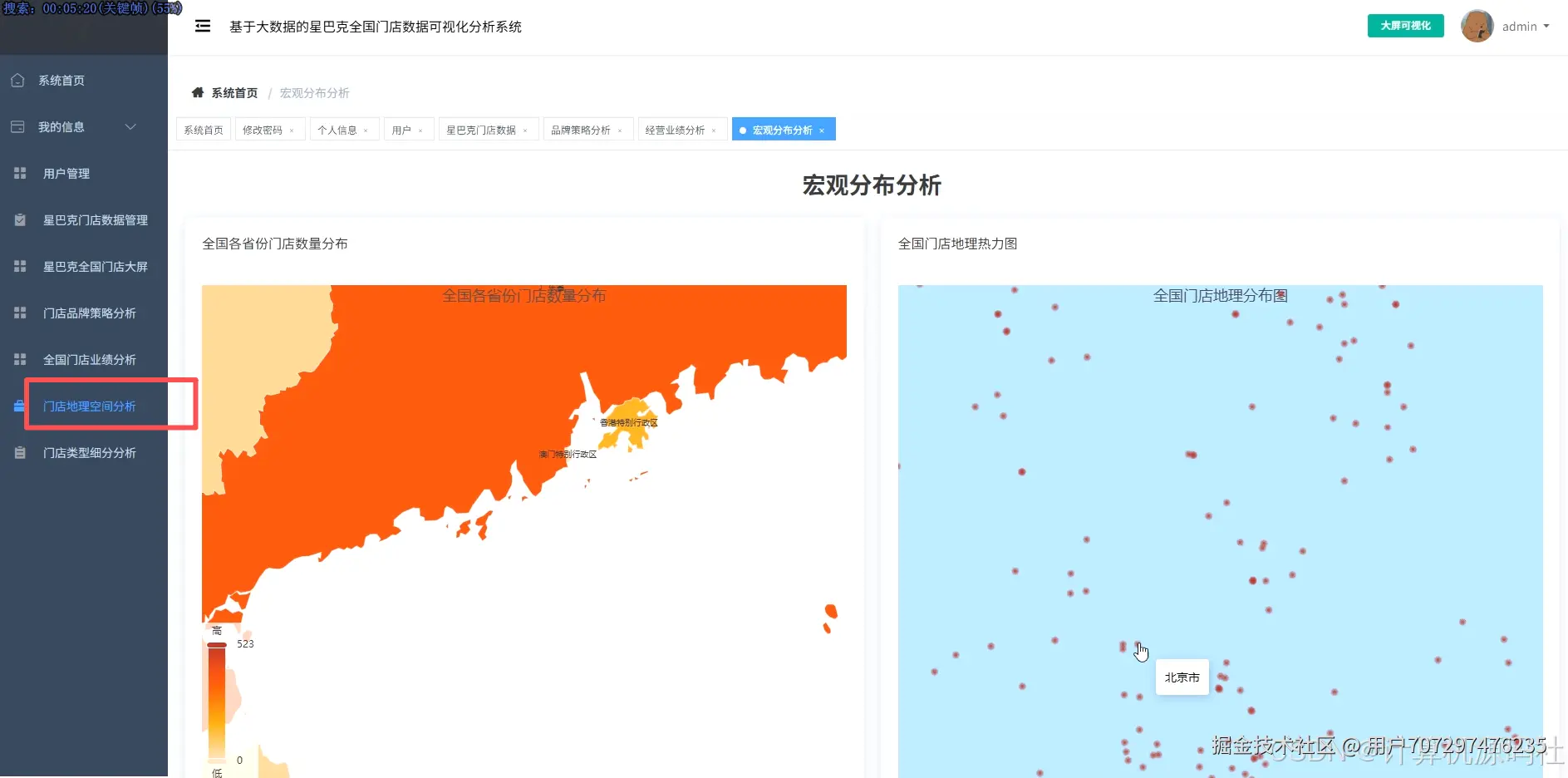Switch to the 经营业绩分析 tab
This screenshot has width=1568, height=778.
click(676, 129)
